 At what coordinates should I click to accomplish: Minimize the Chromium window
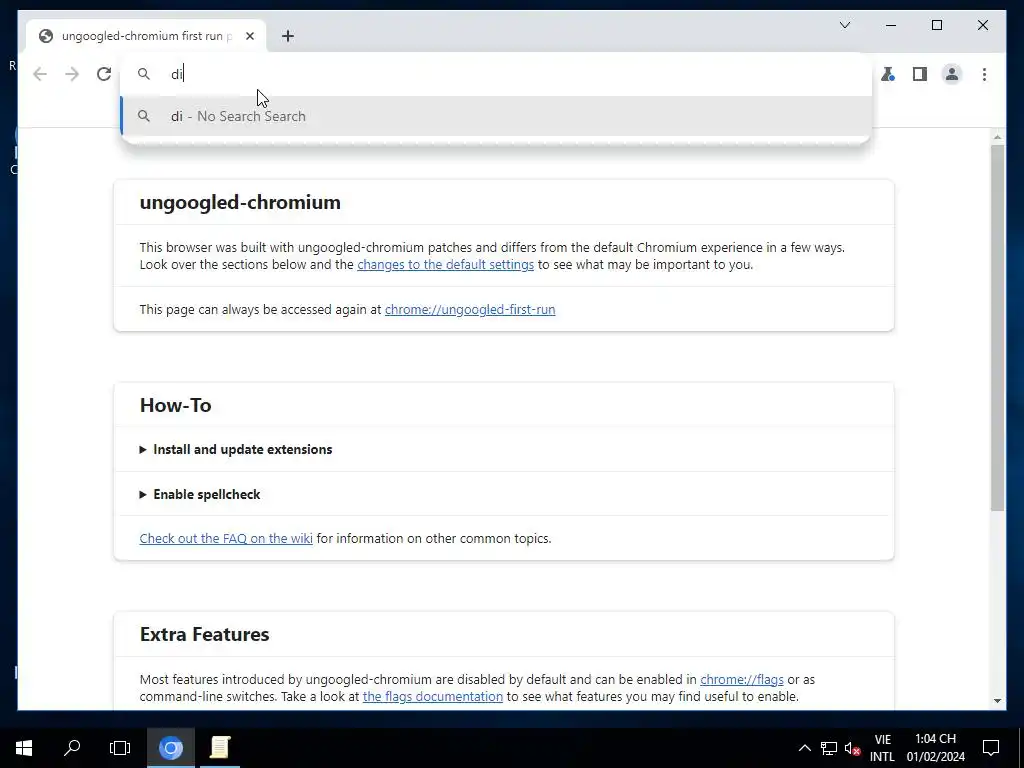(891, 25)
